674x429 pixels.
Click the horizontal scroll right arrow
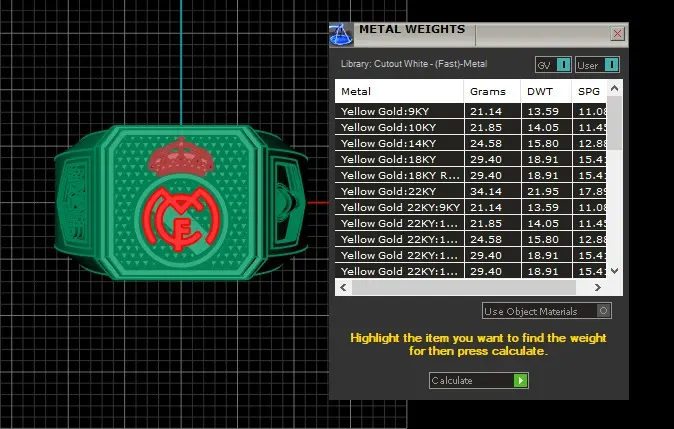(x=597, y=287)
